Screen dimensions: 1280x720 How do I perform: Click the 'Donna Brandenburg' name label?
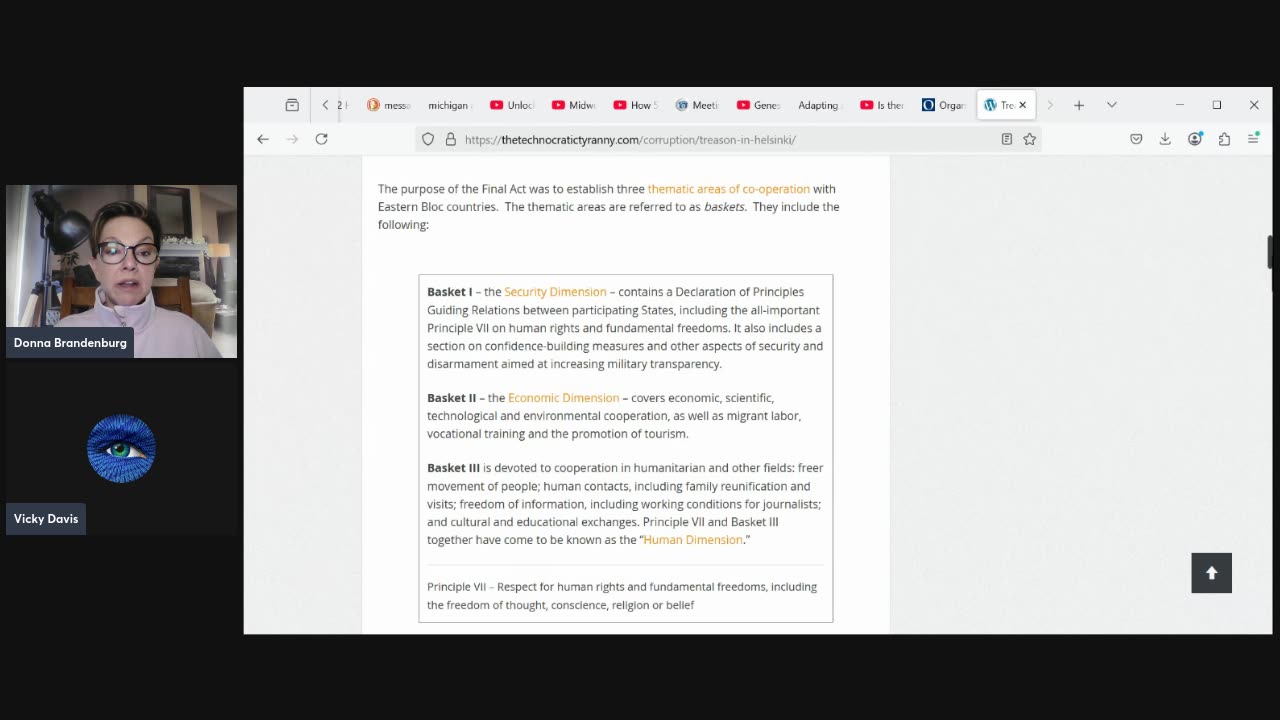pyautogui.click(x=70, y=343)
